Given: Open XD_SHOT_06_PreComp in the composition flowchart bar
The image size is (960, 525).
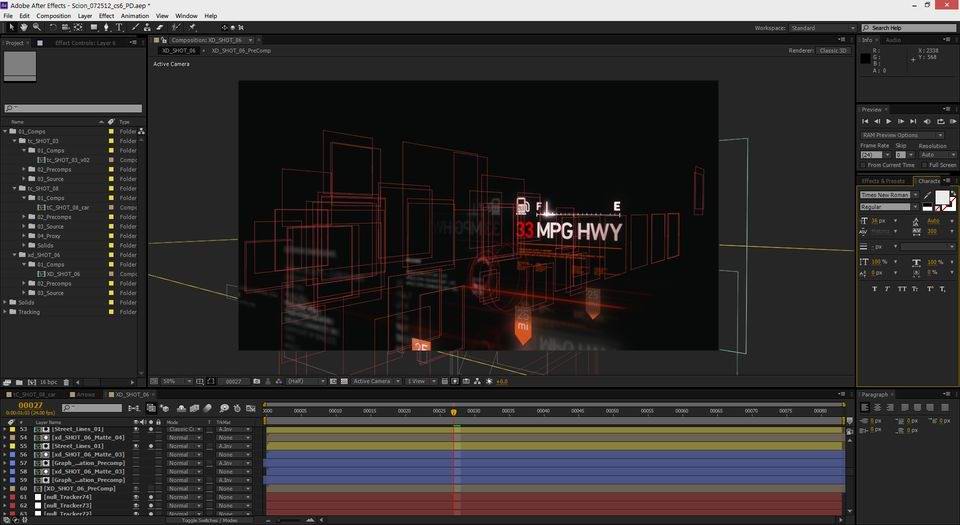Looking at the screenshot, I should [241, 51].
